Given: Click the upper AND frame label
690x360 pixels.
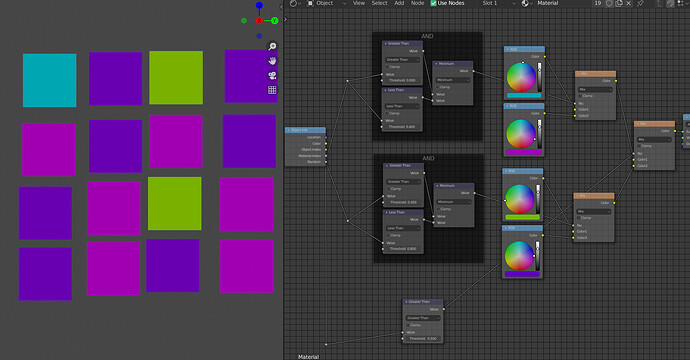Looking at the screenshot, I should coord(427,36).
